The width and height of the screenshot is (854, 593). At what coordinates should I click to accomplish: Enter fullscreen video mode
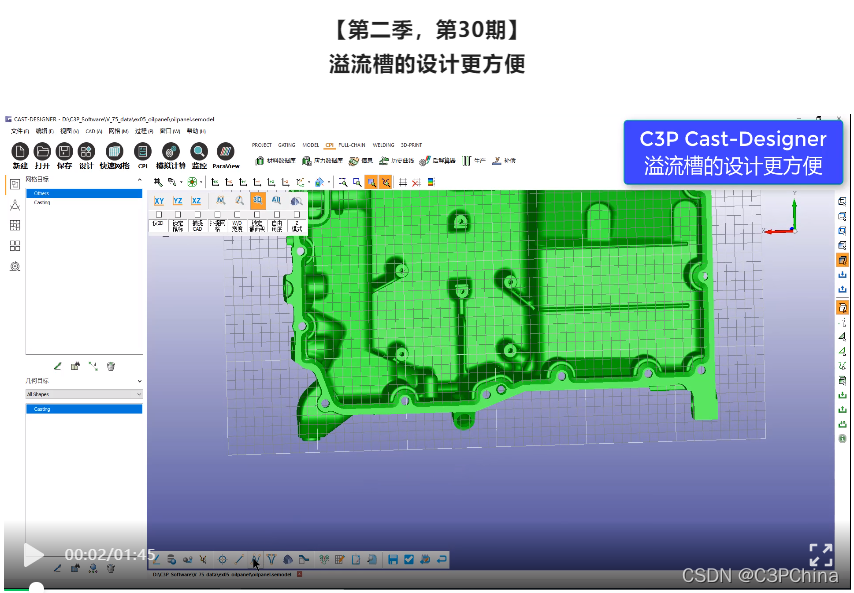[x=821, y=555]
